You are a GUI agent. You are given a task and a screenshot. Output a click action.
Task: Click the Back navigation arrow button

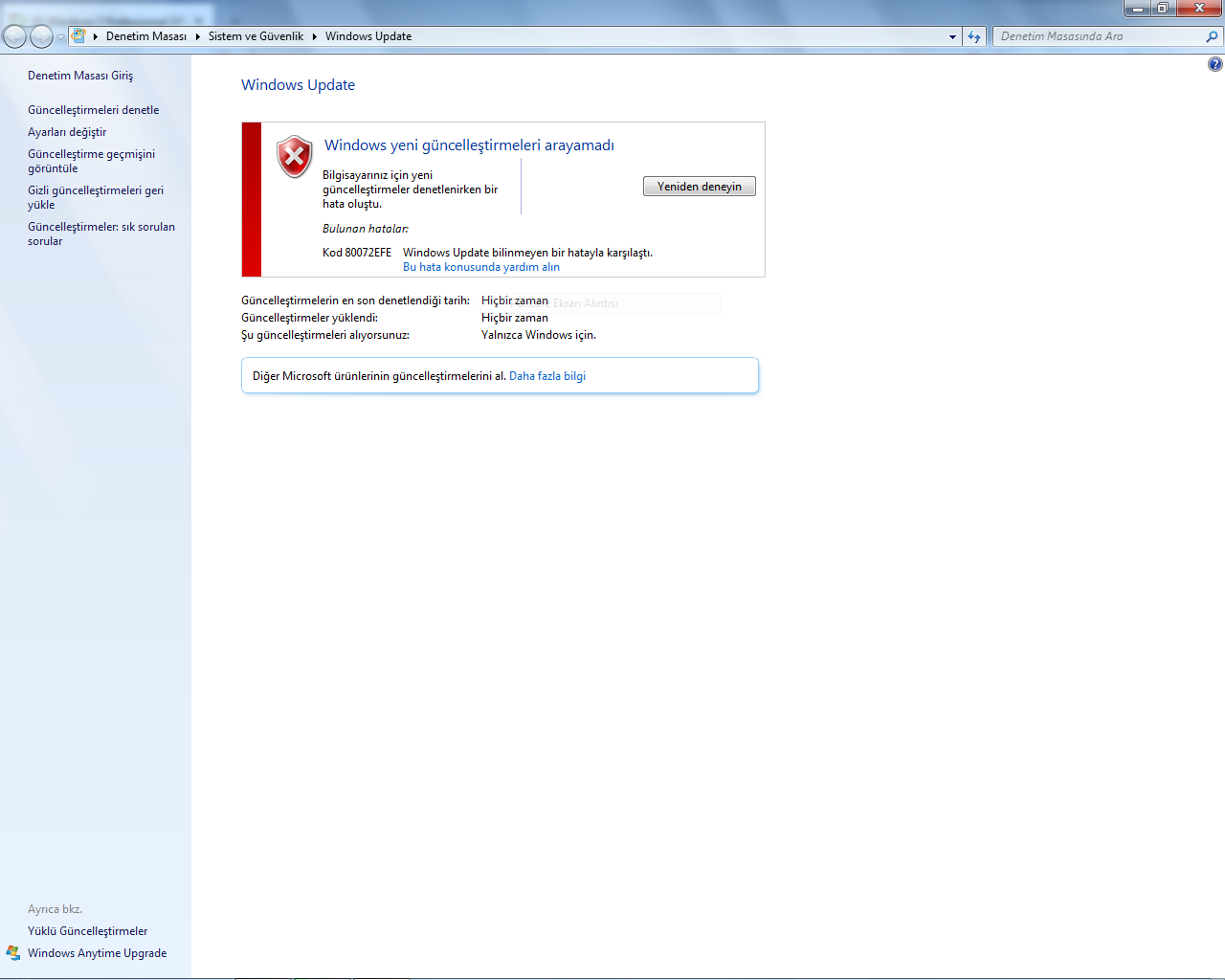coord(14,36)
